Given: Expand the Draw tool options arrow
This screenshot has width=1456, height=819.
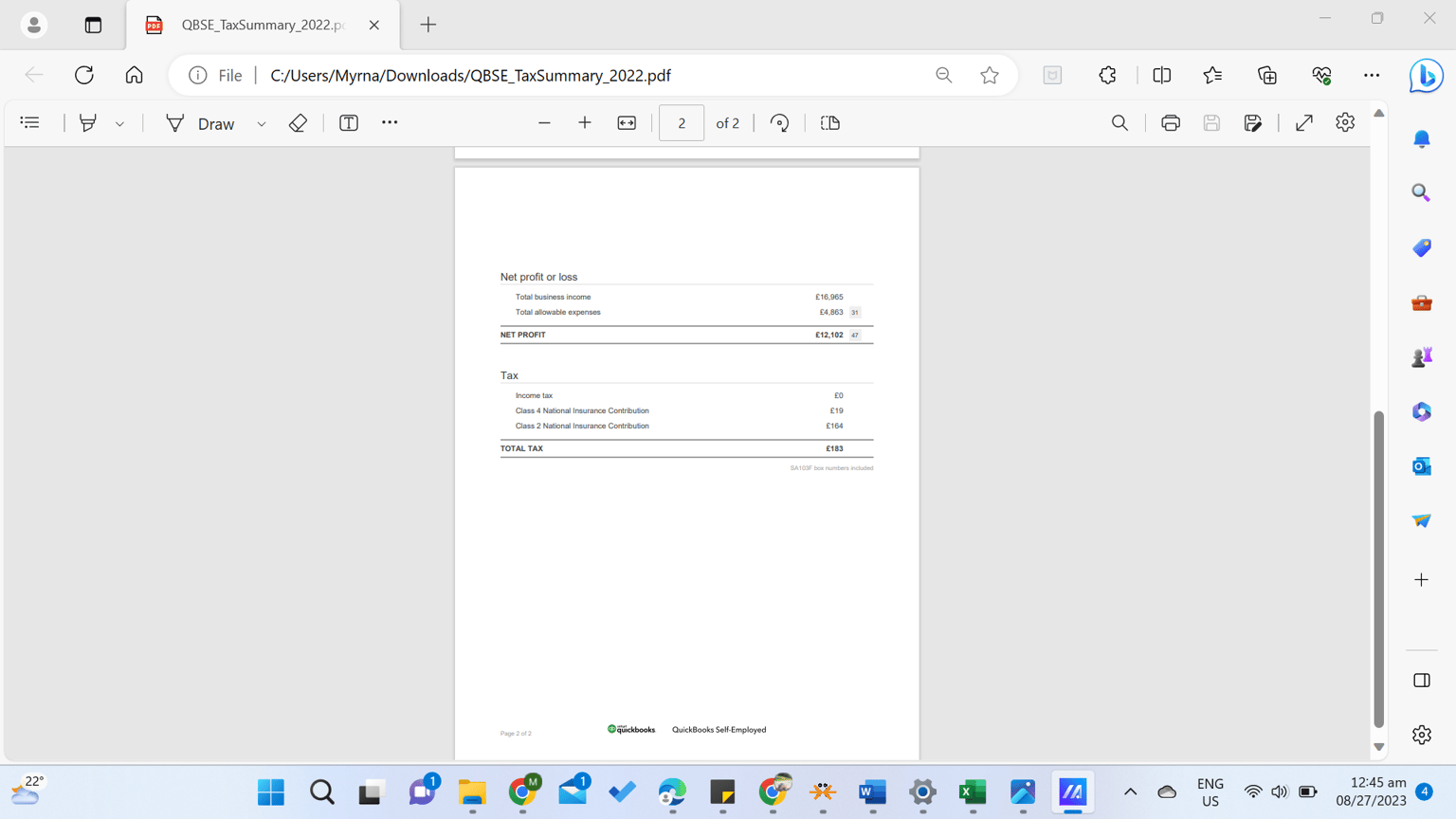Looking at the screenshot, I should pyautogui.click(x=262, y=124).
